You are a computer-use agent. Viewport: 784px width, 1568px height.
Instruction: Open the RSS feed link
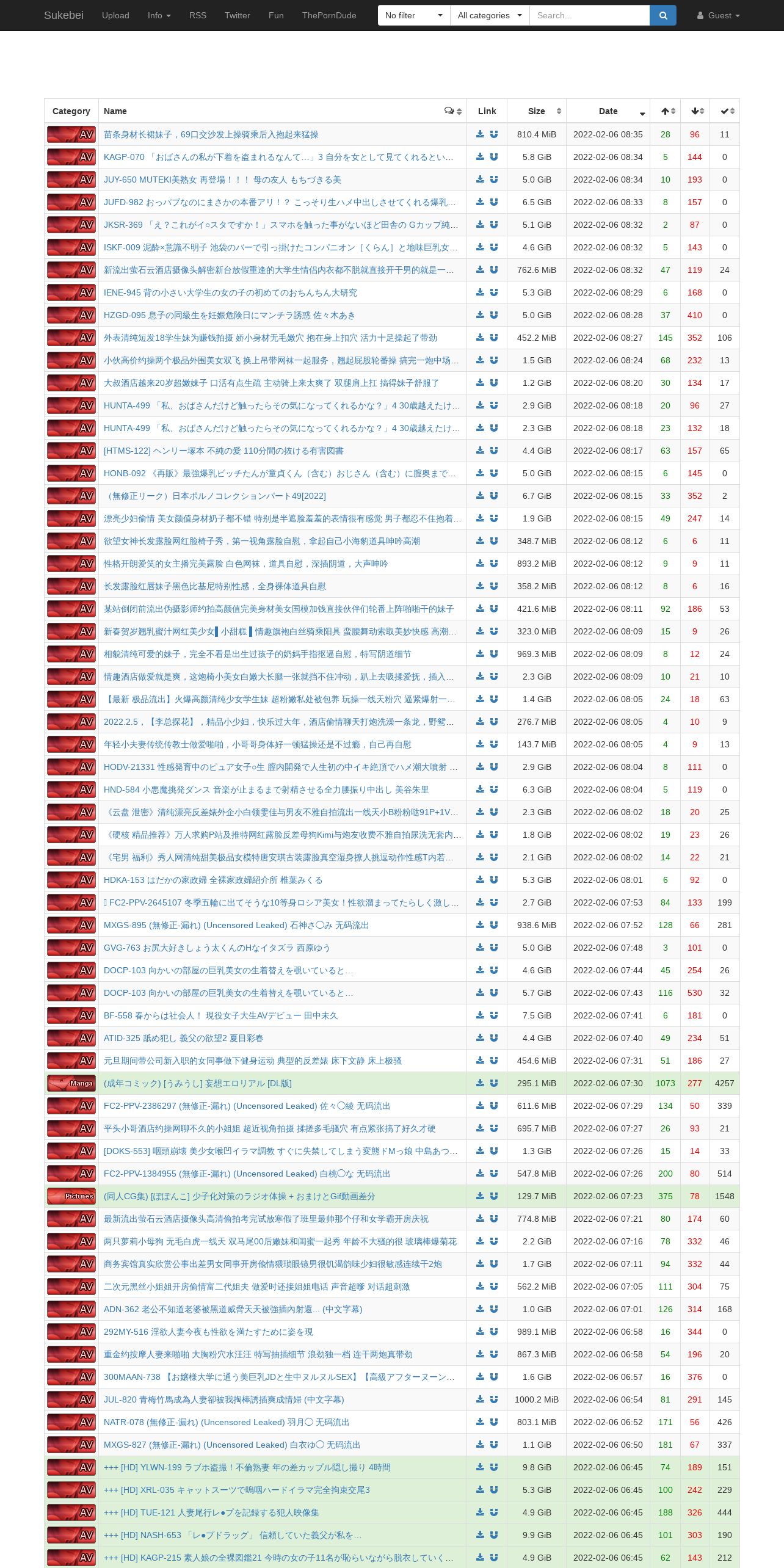pyautogui.click(x=198, y=15)
